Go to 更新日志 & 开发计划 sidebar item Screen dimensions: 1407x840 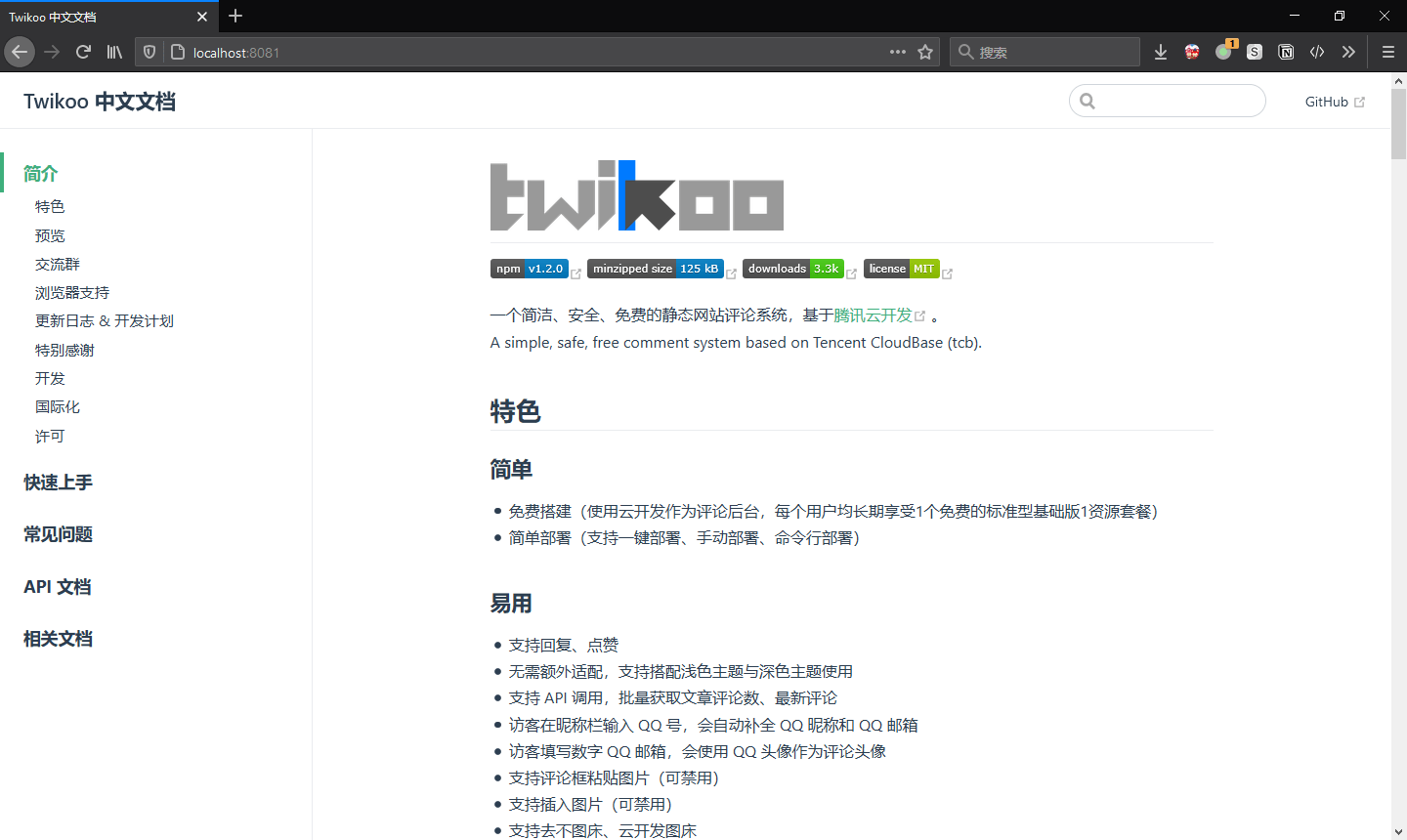point(105,321)
